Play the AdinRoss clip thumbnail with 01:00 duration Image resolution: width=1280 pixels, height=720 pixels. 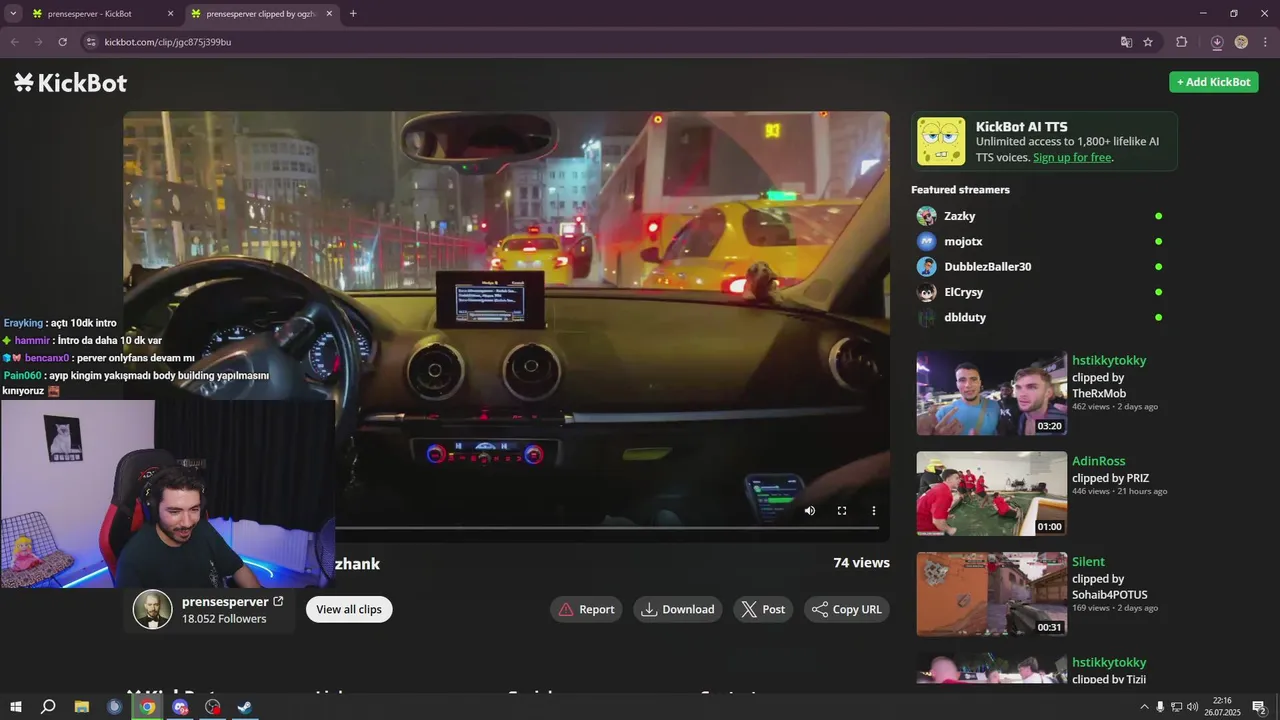click(x=992, y=493)
